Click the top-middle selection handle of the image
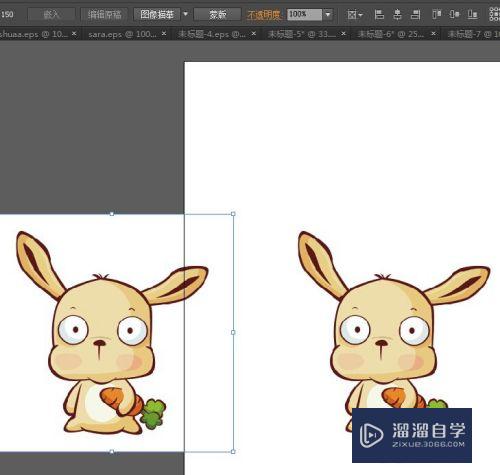This screenshot has width=500, height=475. [x=112, y=214]
